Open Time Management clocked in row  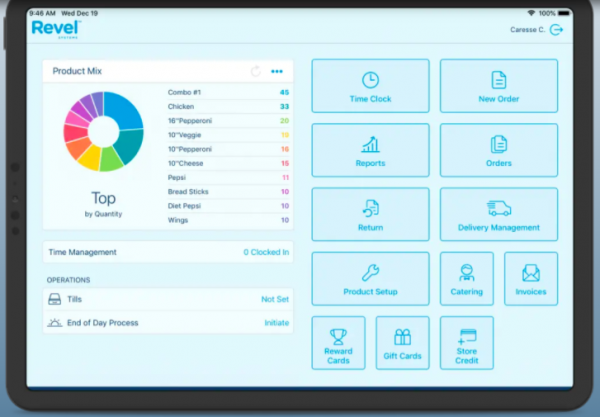coord(168,252)
